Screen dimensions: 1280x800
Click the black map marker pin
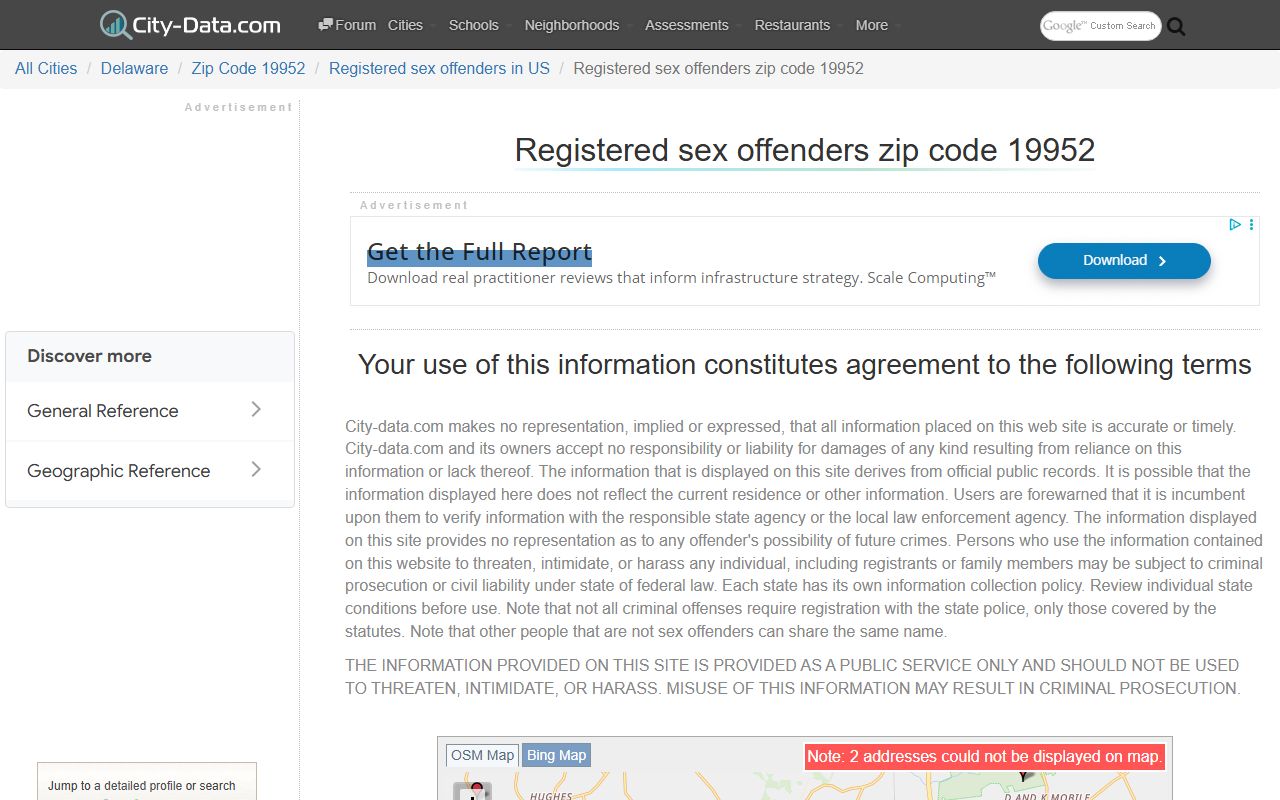(1024, 775)
